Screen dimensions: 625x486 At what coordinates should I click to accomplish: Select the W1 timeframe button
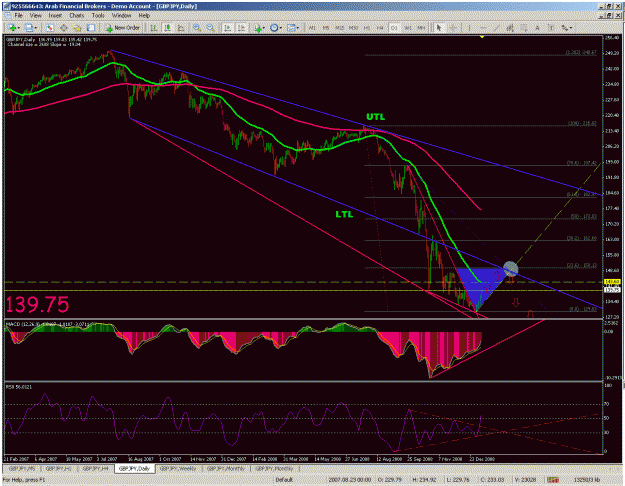coord(408,28)
